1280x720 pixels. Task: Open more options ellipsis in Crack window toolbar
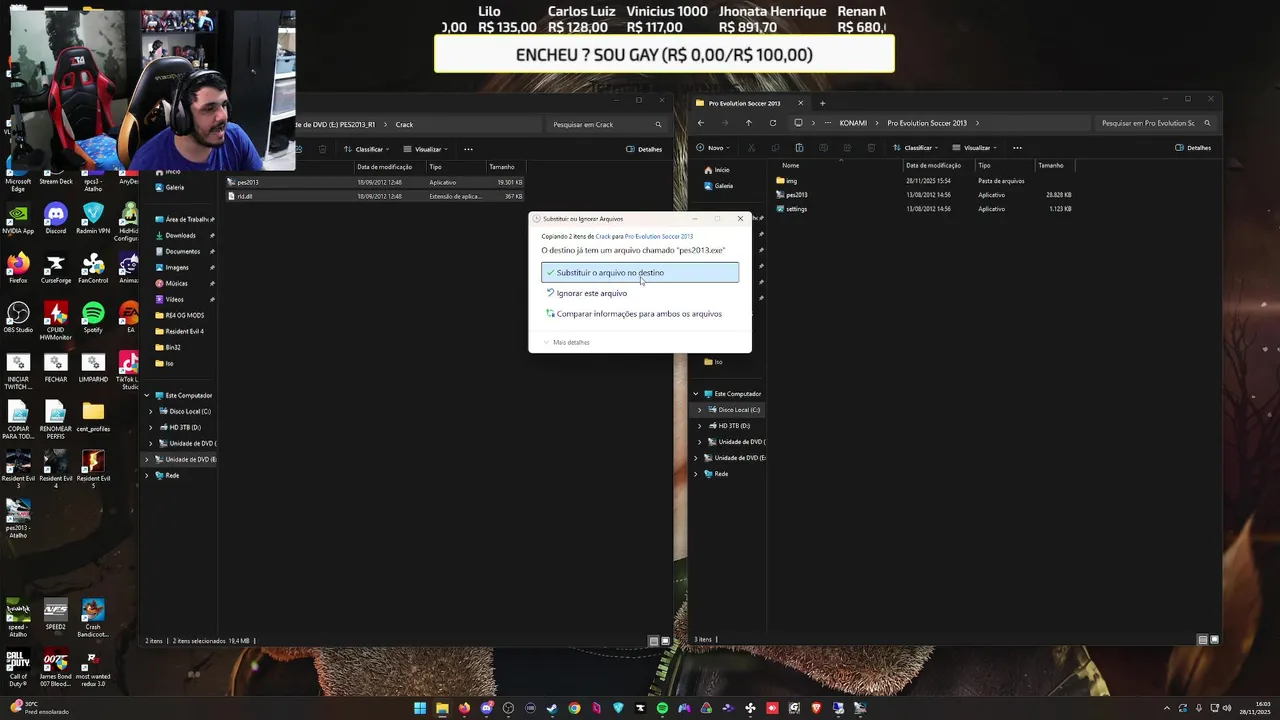coord(468,149)
